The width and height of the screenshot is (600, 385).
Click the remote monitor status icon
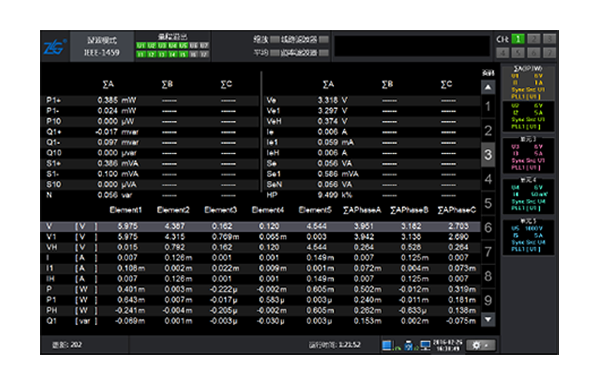point(426,345)
